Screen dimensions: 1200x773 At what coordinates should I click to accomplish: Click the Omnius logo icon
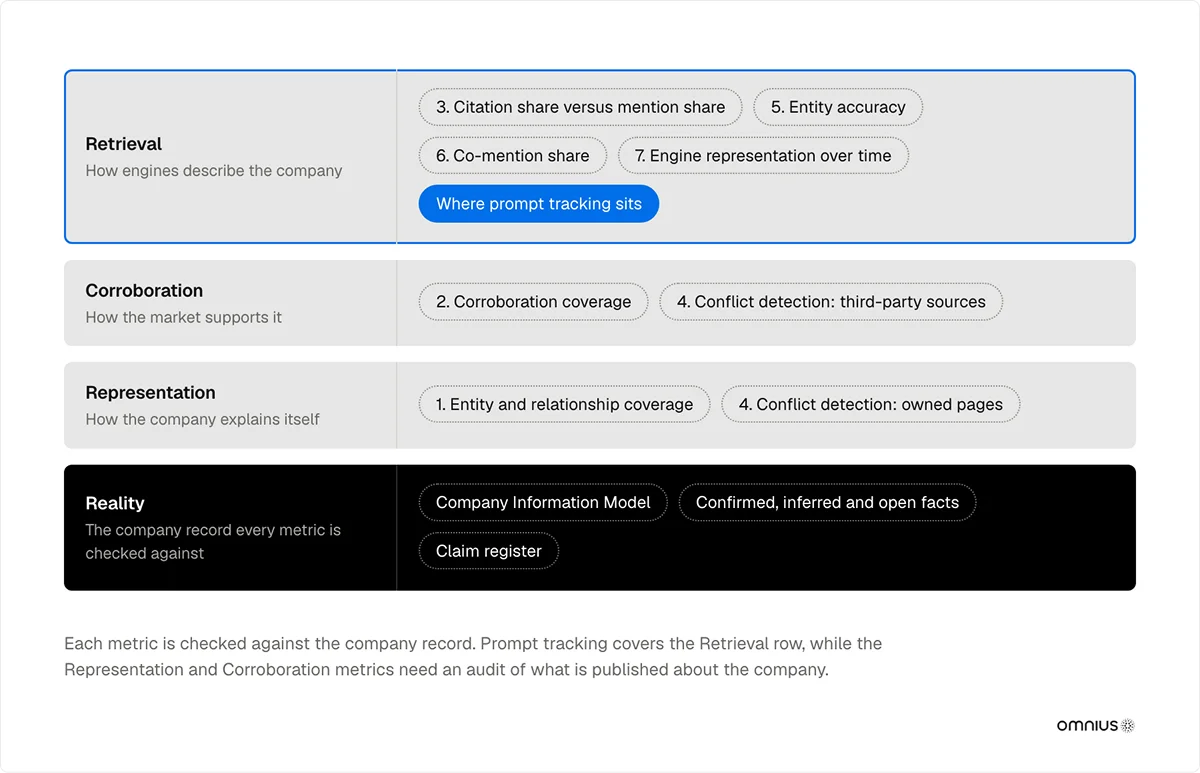1096,726
